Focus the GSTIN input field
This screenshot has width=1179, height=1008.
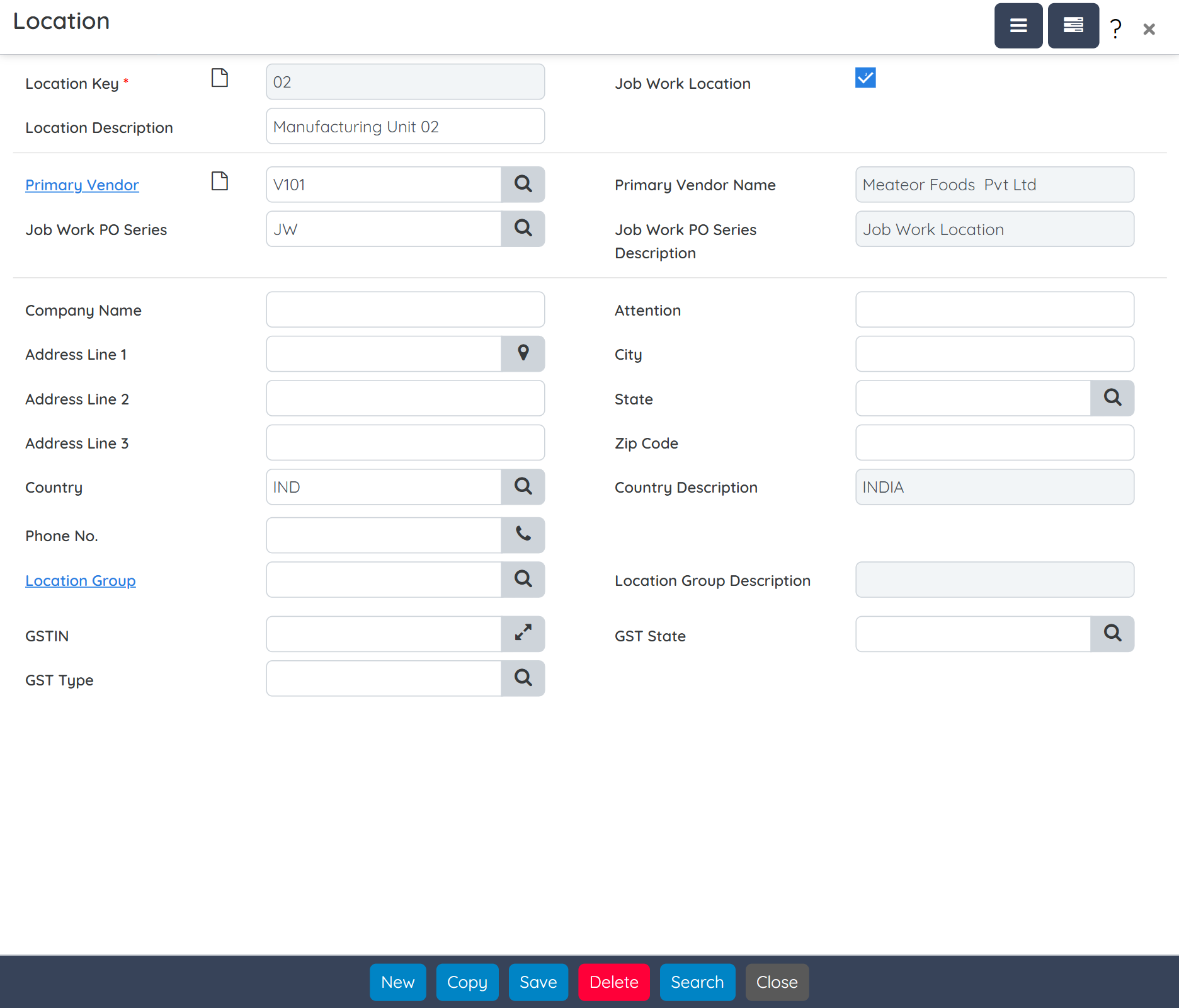tap(384, 634)
